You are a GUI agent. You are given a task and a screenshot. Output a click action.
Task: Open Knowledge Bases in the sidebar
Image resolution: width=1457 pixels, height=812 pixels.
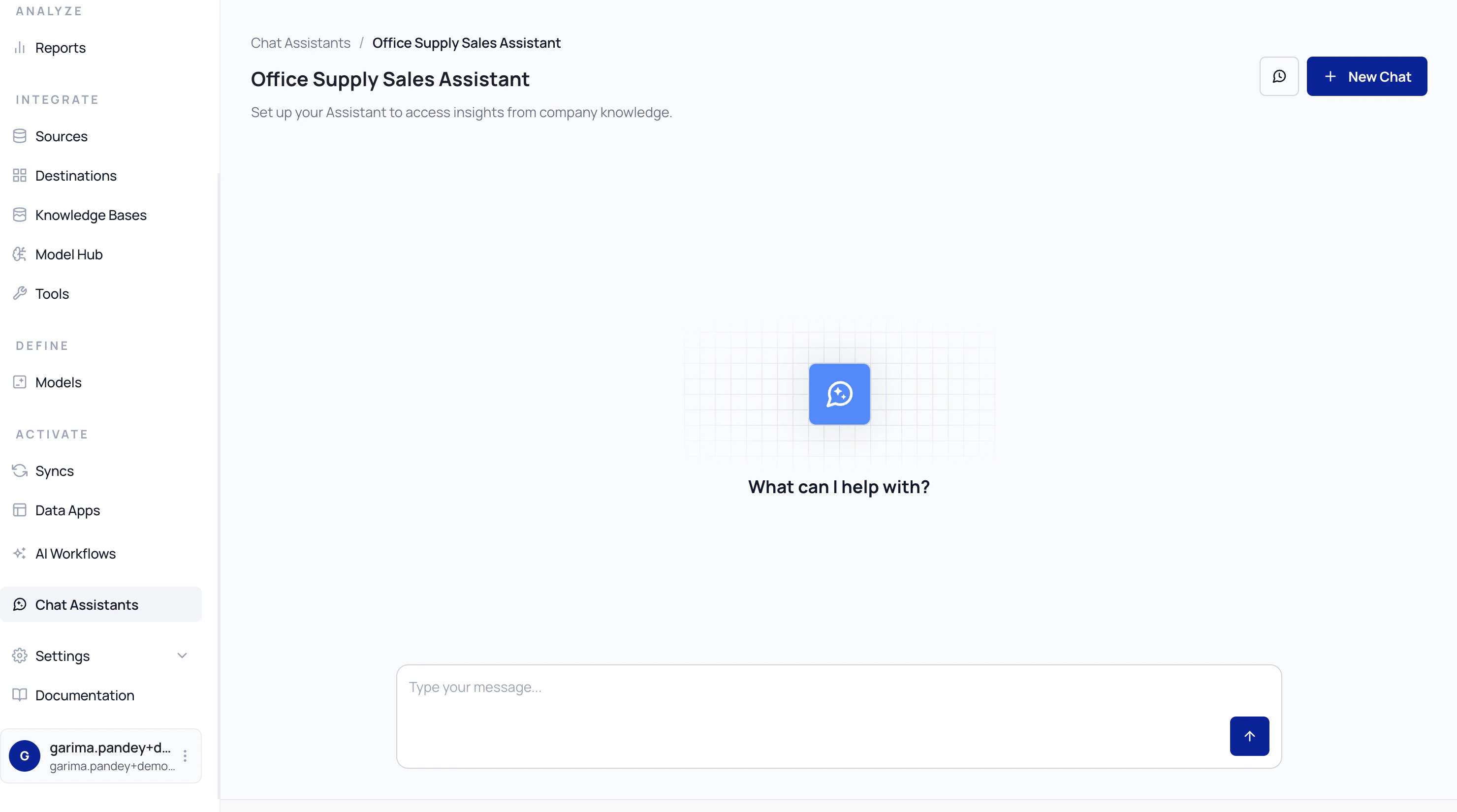click(x=91, y=215)
